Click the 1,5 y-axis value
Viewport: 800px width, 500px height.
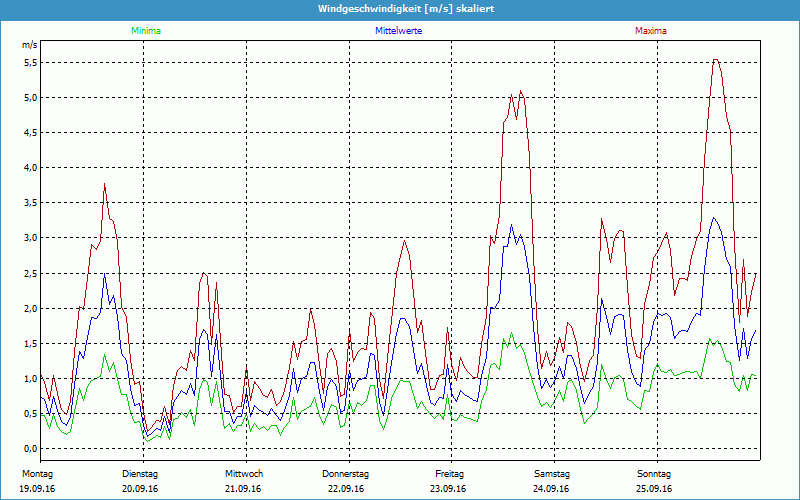point(32,343)
